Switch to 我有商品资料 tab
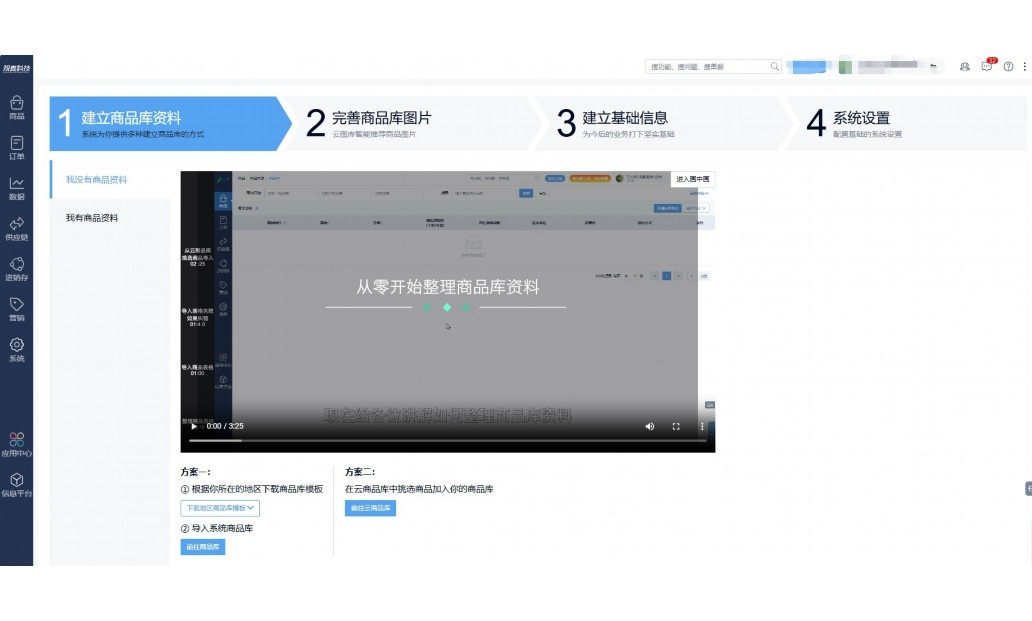The width and height of the screenshot is (1032, 621). coord(92,217)
